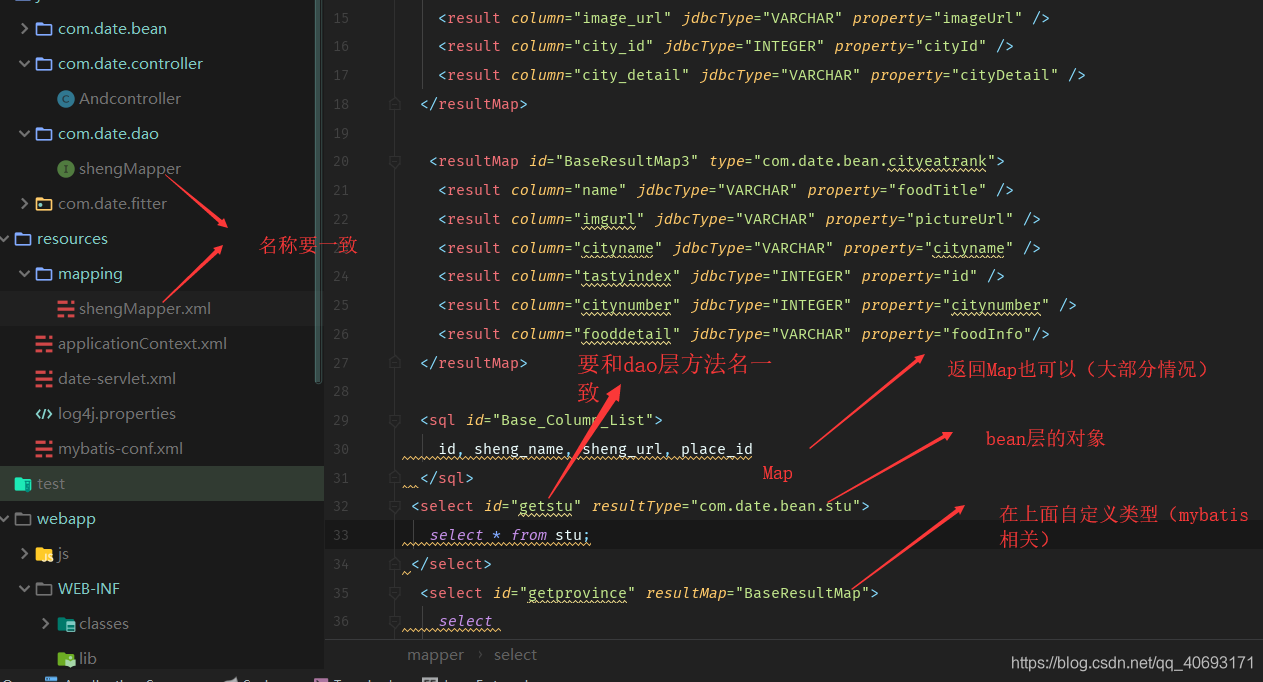Click the Andcontroller class icon

66,98
